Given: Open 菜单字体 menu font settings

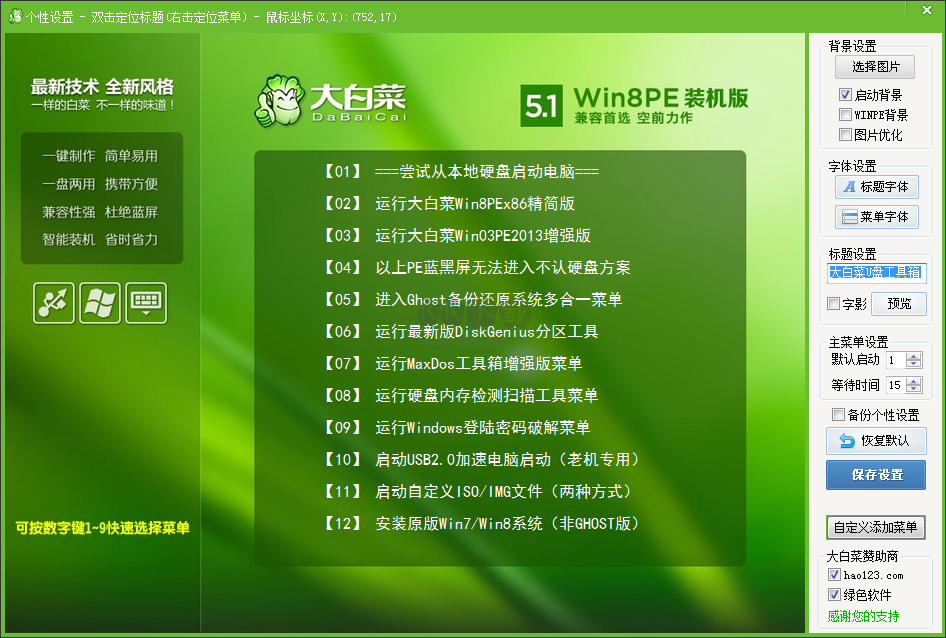Looking at the screenshot, I should pos(876,216).
